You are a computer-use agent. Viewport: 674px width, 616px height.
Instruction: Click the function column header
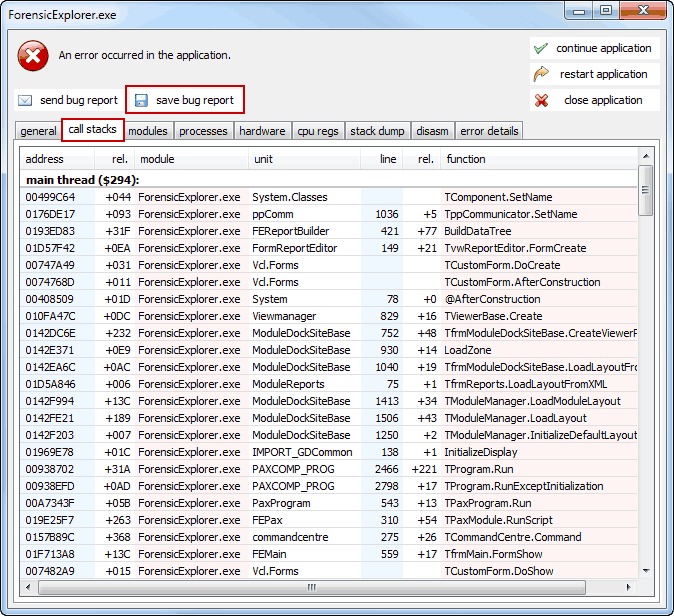(x=466, y=159)
